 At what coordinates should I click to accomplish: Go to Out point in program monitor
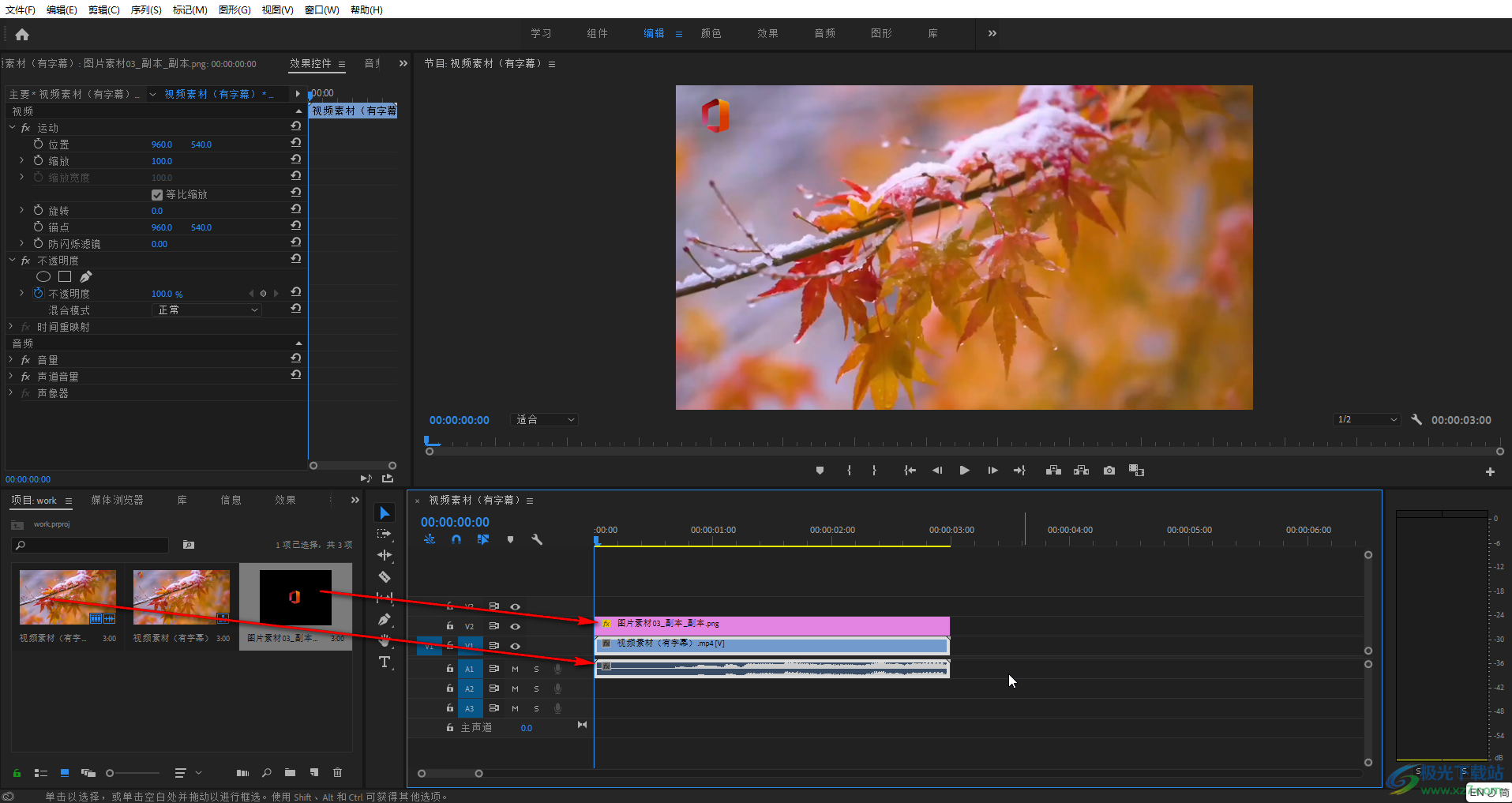(1019, 470)
